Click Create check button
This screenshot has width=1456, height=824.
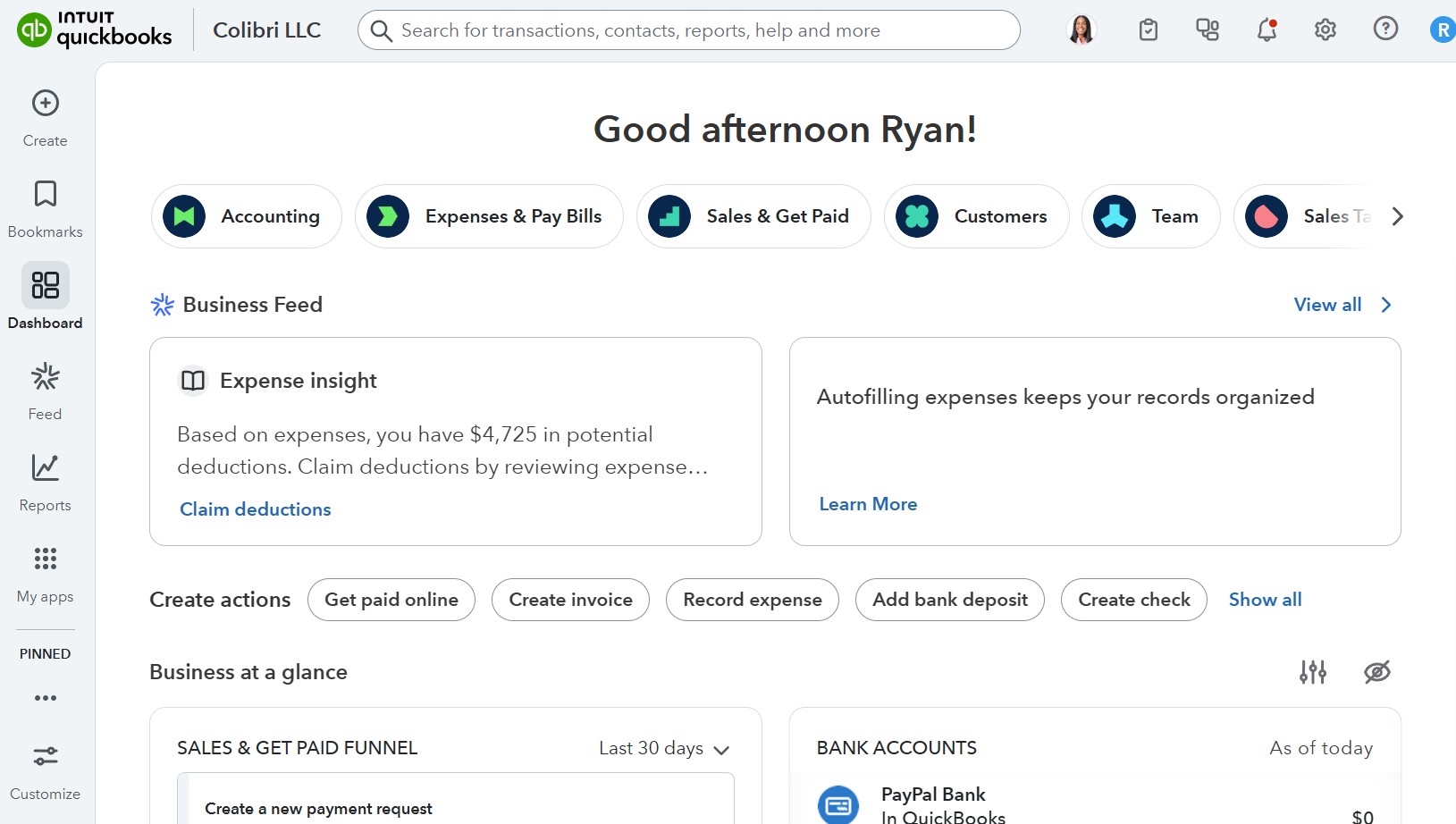pyautogui.click(x=1134, y=600)
